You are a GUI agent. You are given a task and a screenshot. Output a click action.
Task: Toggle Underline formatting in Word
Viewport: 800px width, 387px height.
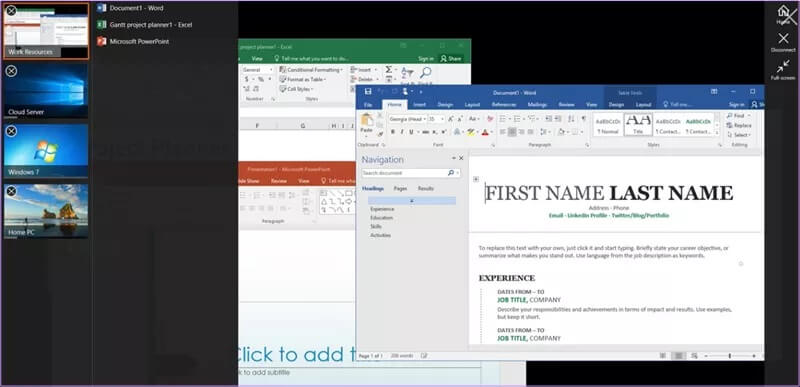tap(411, 132)
